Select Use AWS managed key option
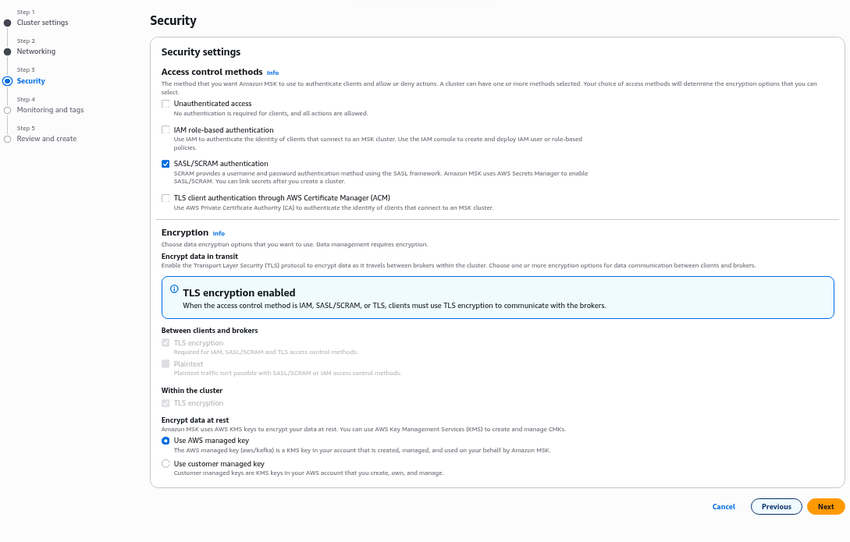Viewport: 850px width, 542px height. (166, 441)
